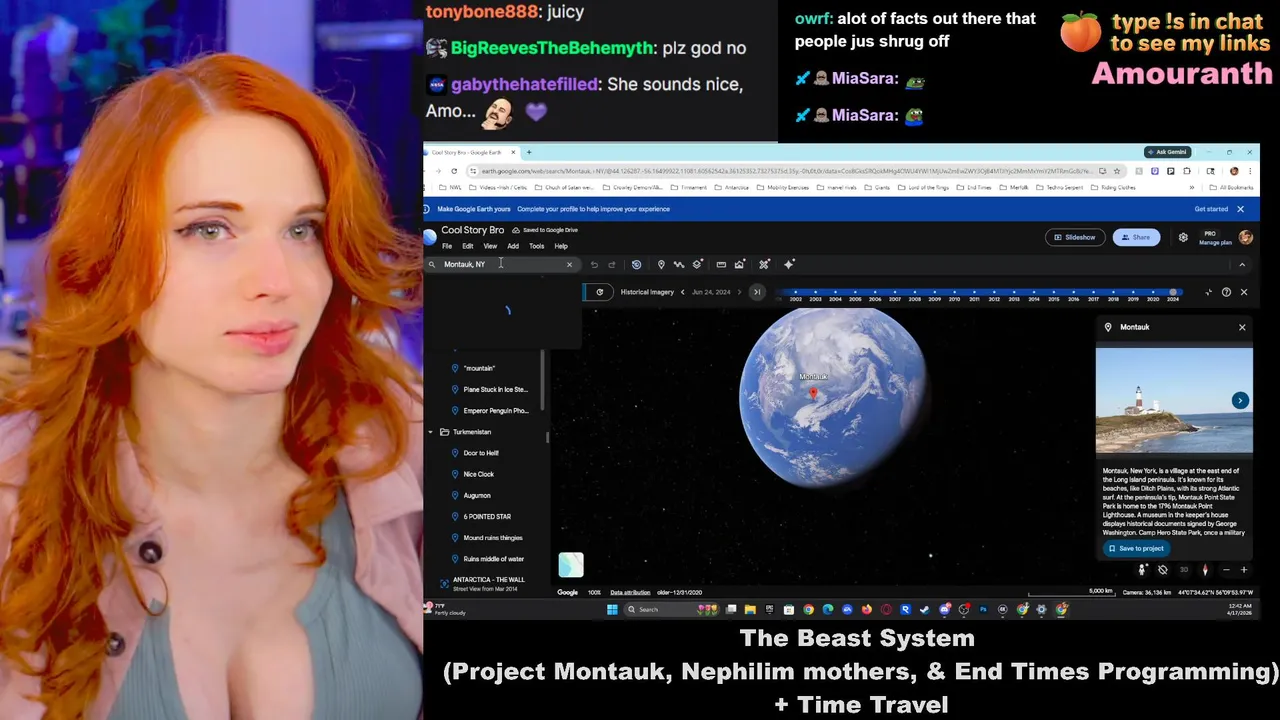
Task: Select the "mountain" placemark
Action: click(x=479, y=368)
